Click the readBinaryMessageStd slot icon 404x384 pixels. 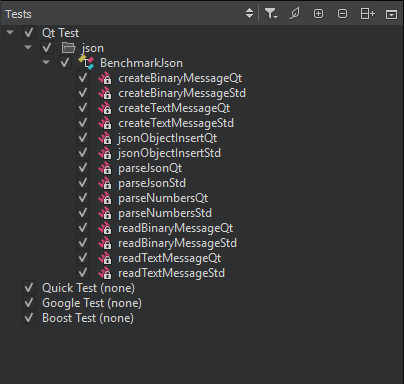point(105,243)
